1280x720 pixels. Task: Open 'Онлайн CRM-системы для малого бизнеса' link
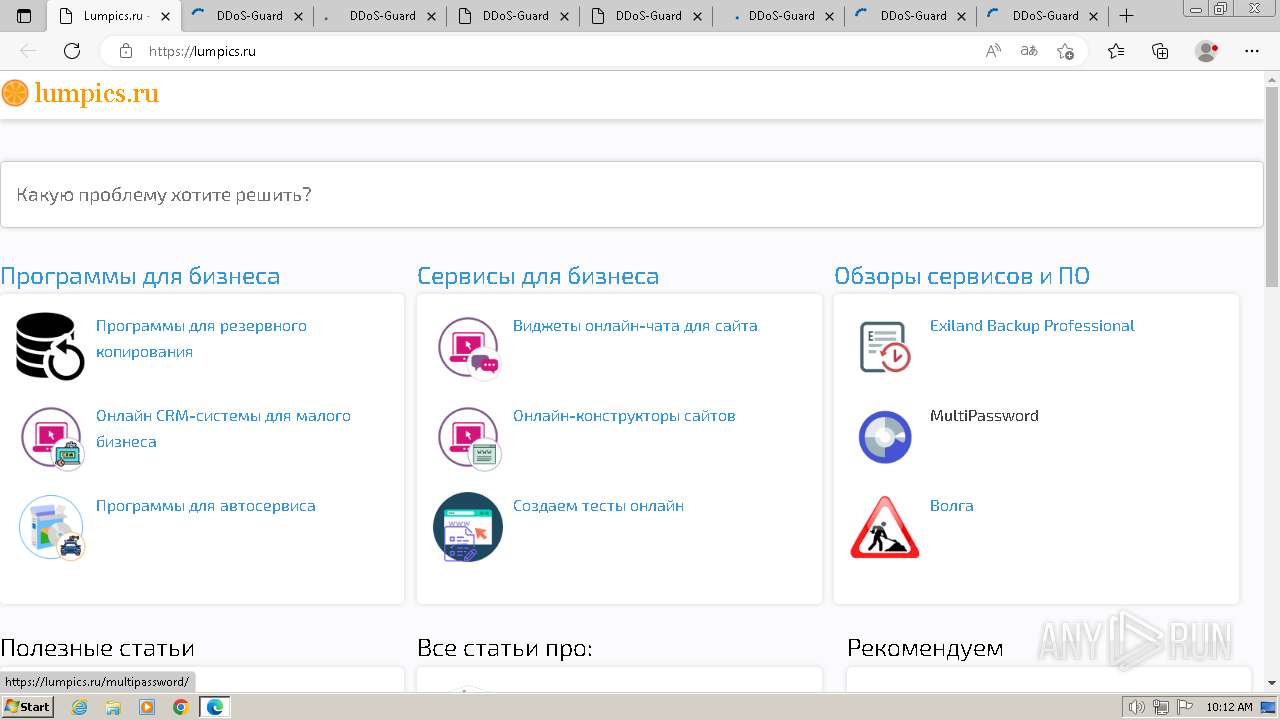pos(223,429)
